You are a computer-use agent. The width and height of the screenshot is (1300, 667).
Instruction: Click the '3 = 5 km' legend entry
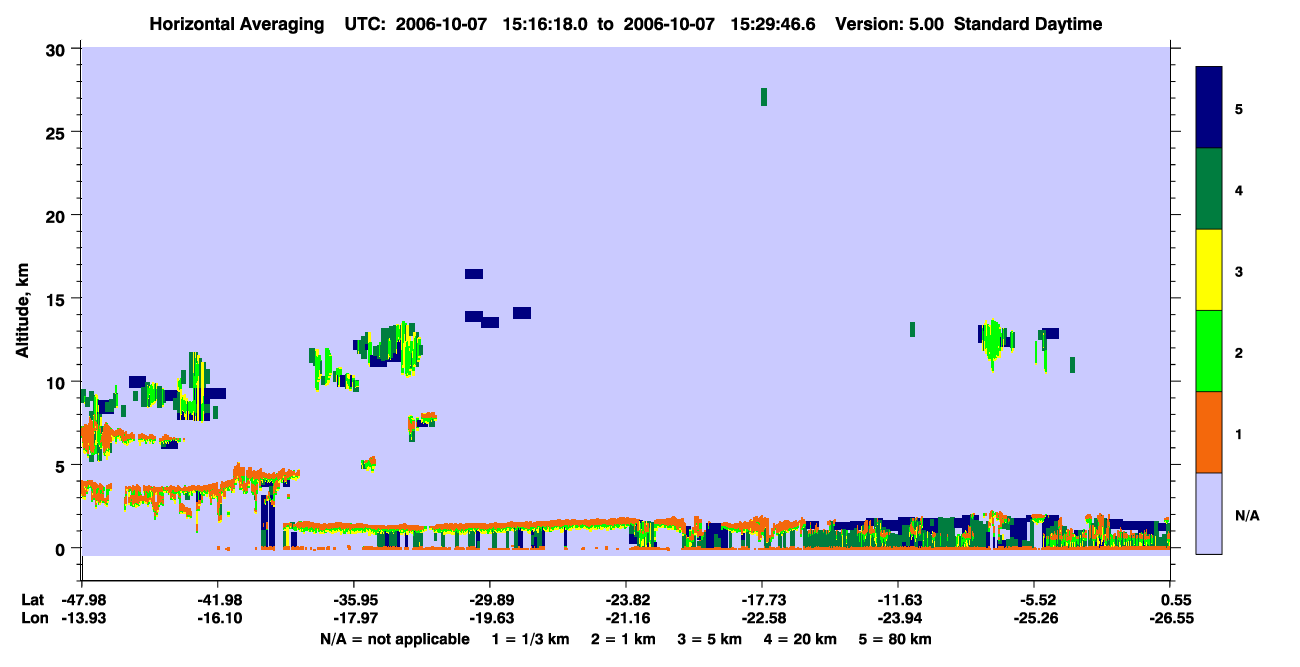(712, 639)
